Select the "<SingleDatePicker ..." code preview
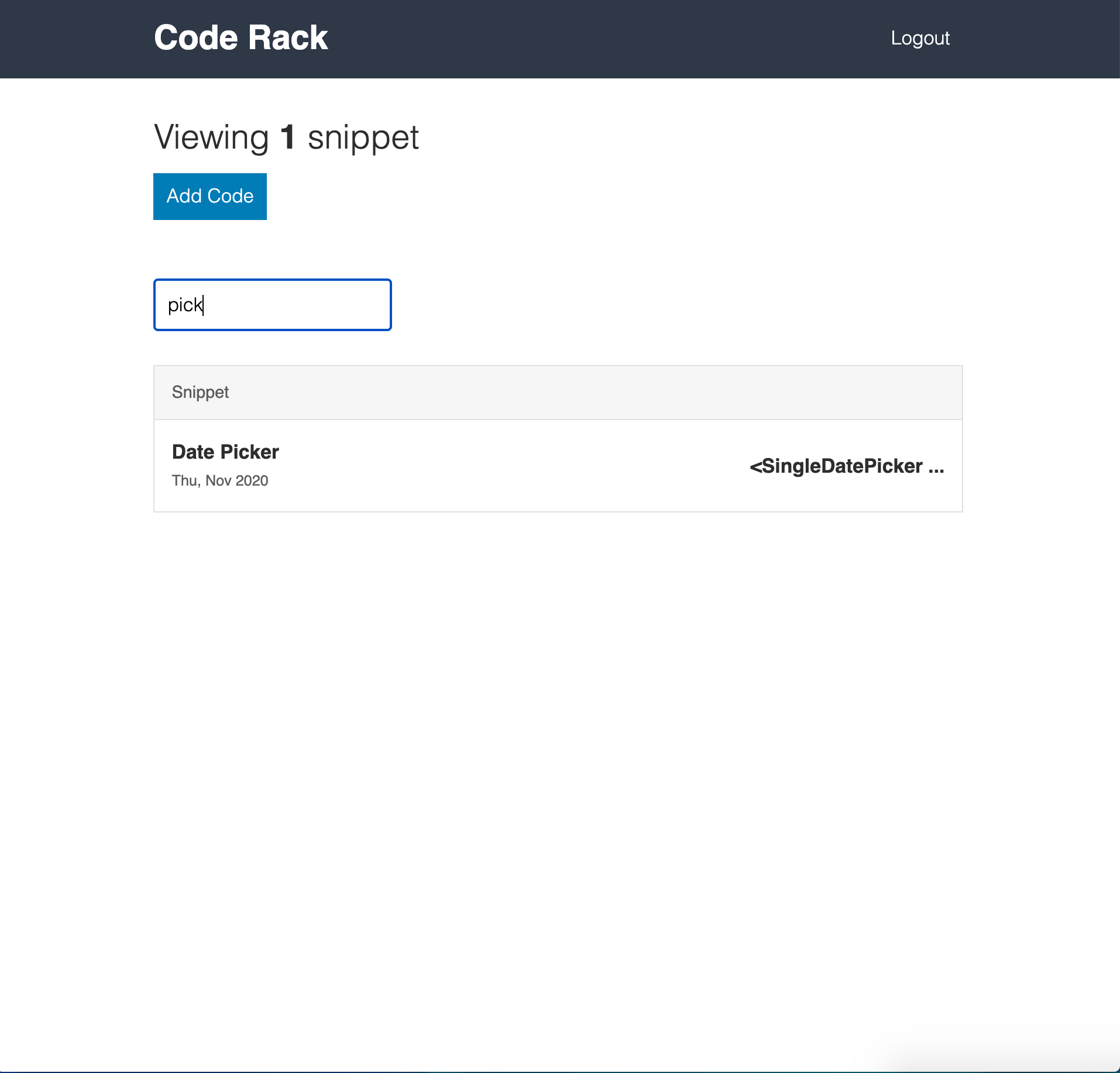Viewport: 1120px width, 1073px height. pyautogui.click(x=847, y=466)
